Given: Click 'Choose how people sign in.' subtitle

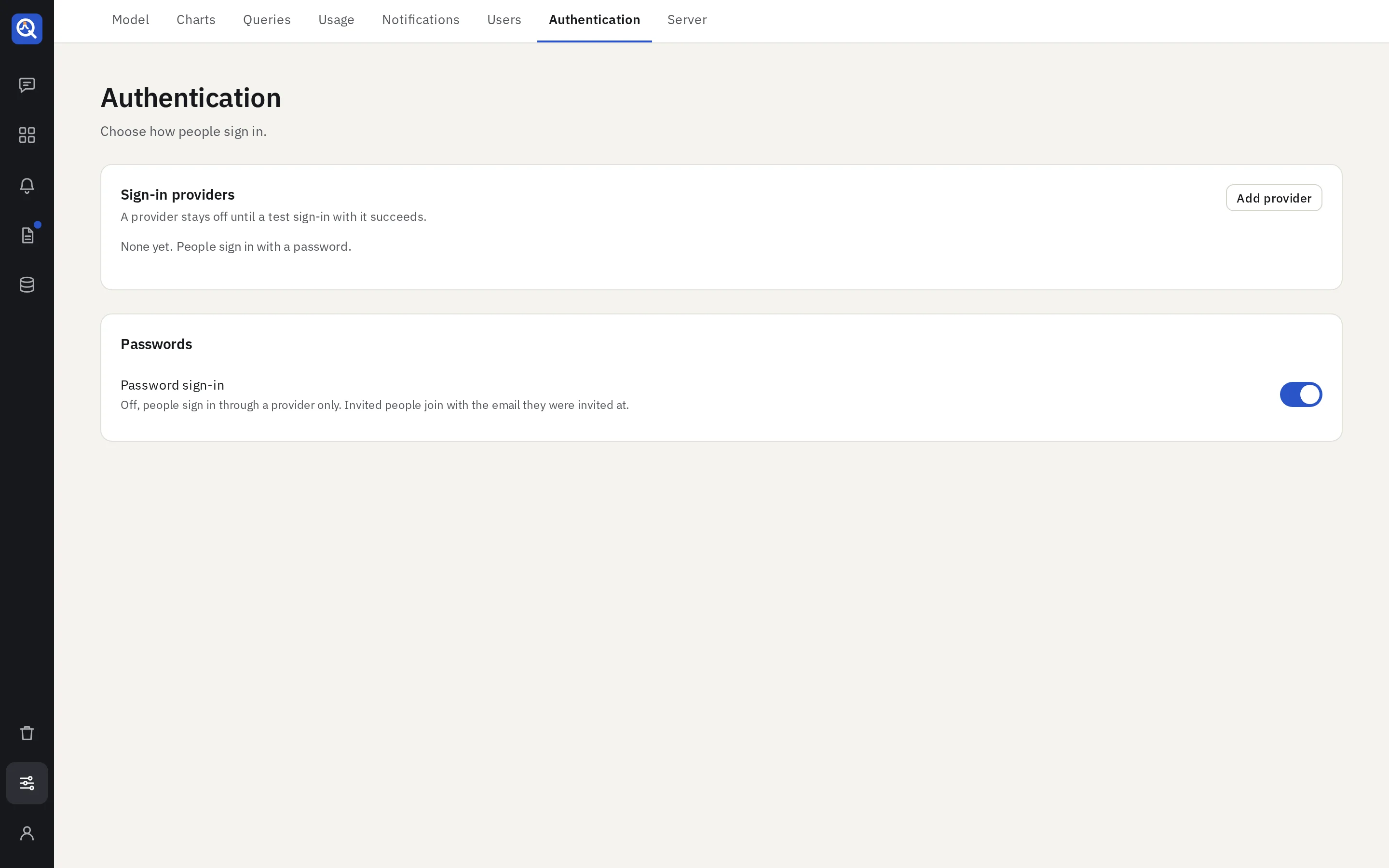Looking at the screenshot, I should coord(184,132).
